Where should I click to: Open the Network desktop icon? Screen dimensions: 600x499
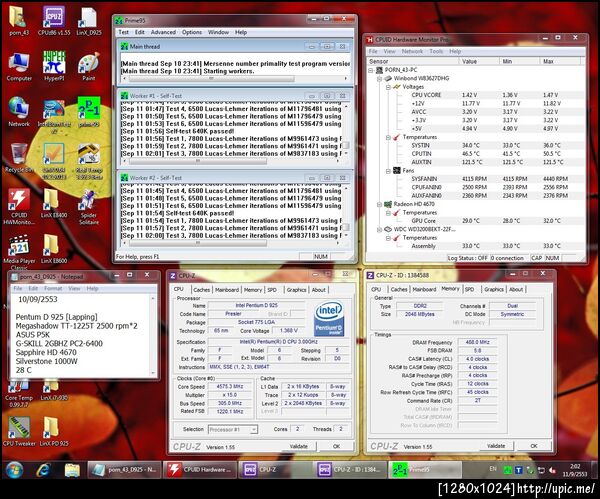19,112
